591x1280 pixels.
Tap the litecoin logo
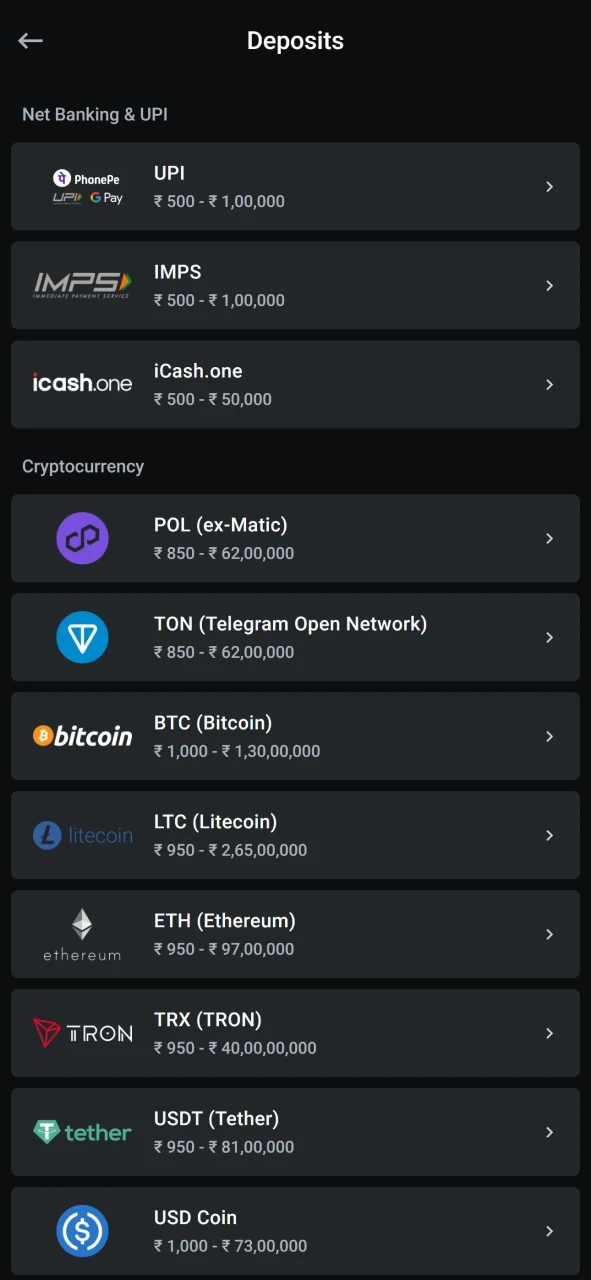click(x=82, y=835)
